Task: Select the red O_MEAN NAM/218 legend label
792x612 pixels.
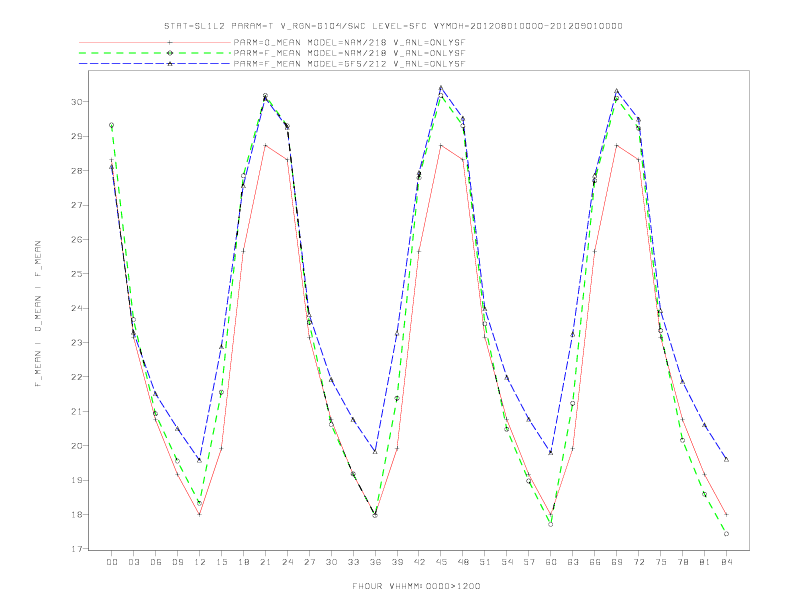Action: click(349, 43)
